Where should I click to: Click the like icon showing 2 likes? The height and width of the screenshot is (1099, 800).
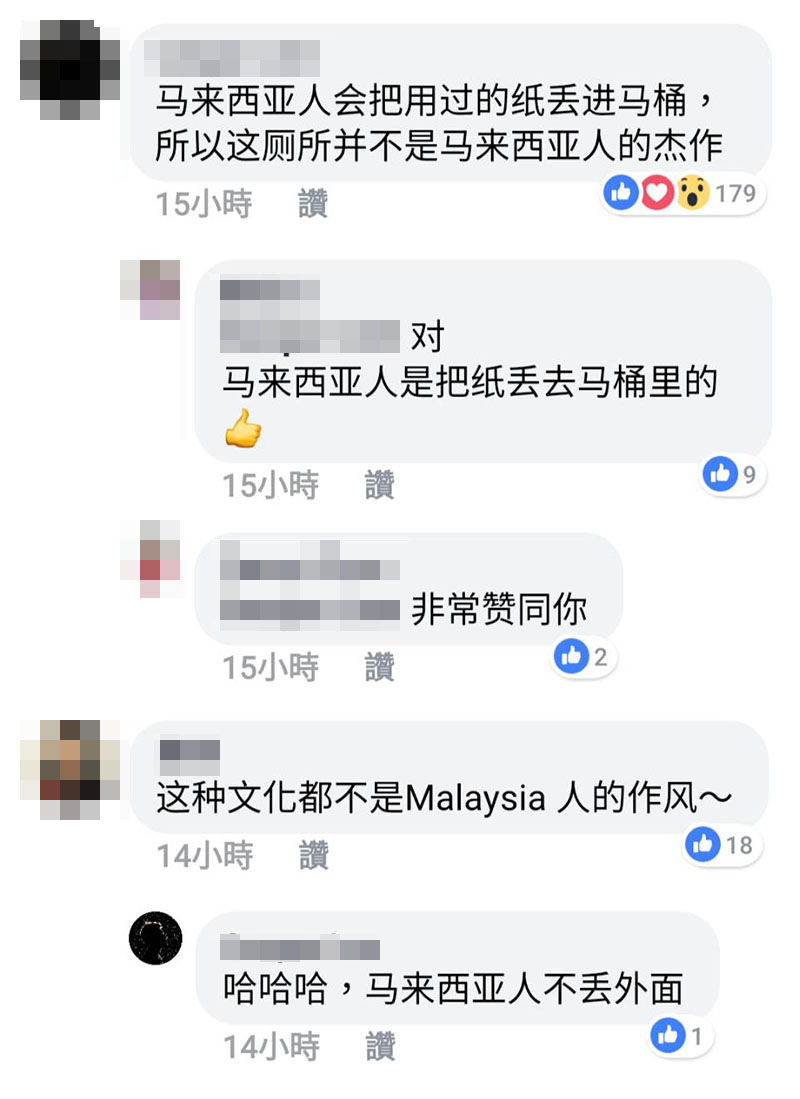point(571,656)
